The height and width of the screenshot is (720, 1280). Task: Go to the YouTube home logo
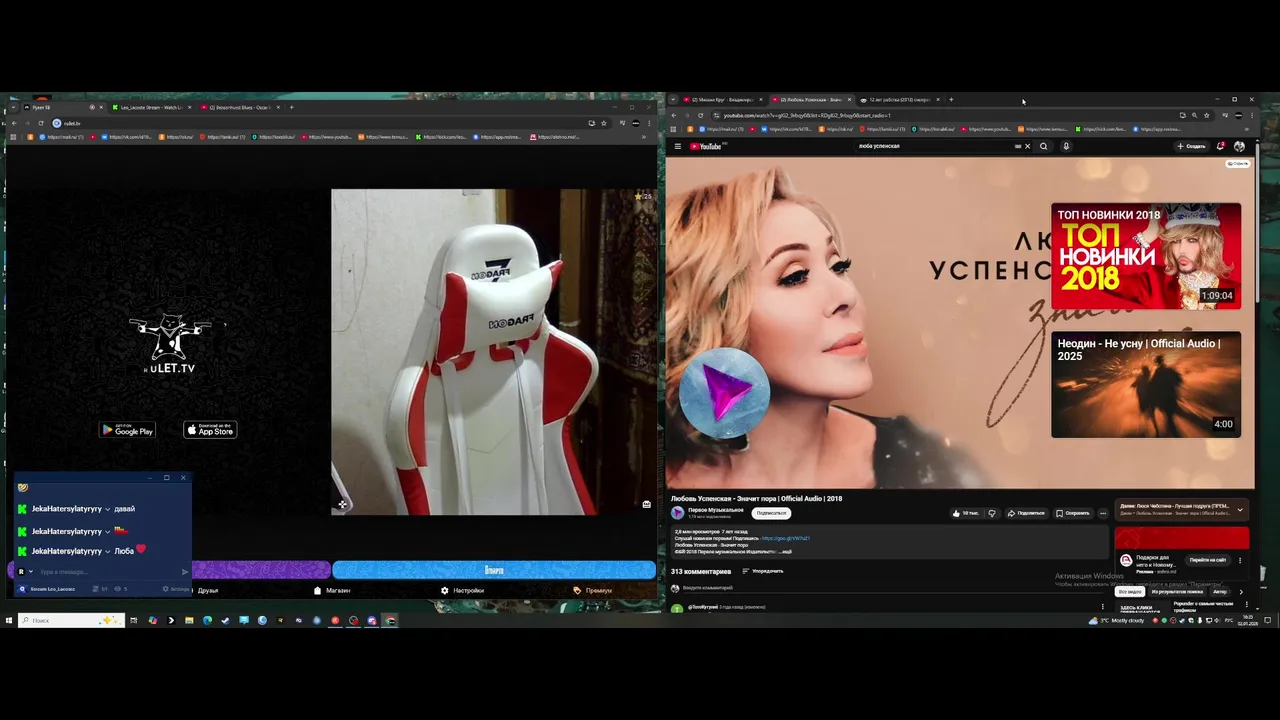[706, 146]
